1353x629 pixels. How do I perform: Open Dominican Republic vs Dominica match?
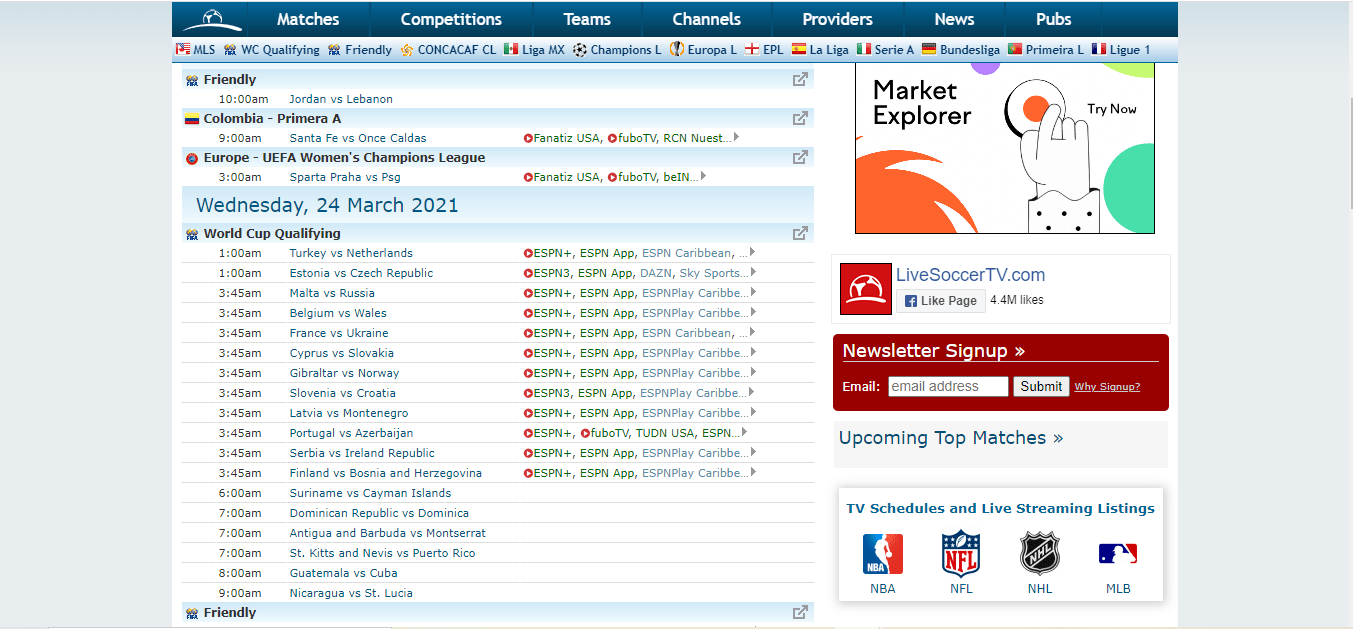[379, 513]
